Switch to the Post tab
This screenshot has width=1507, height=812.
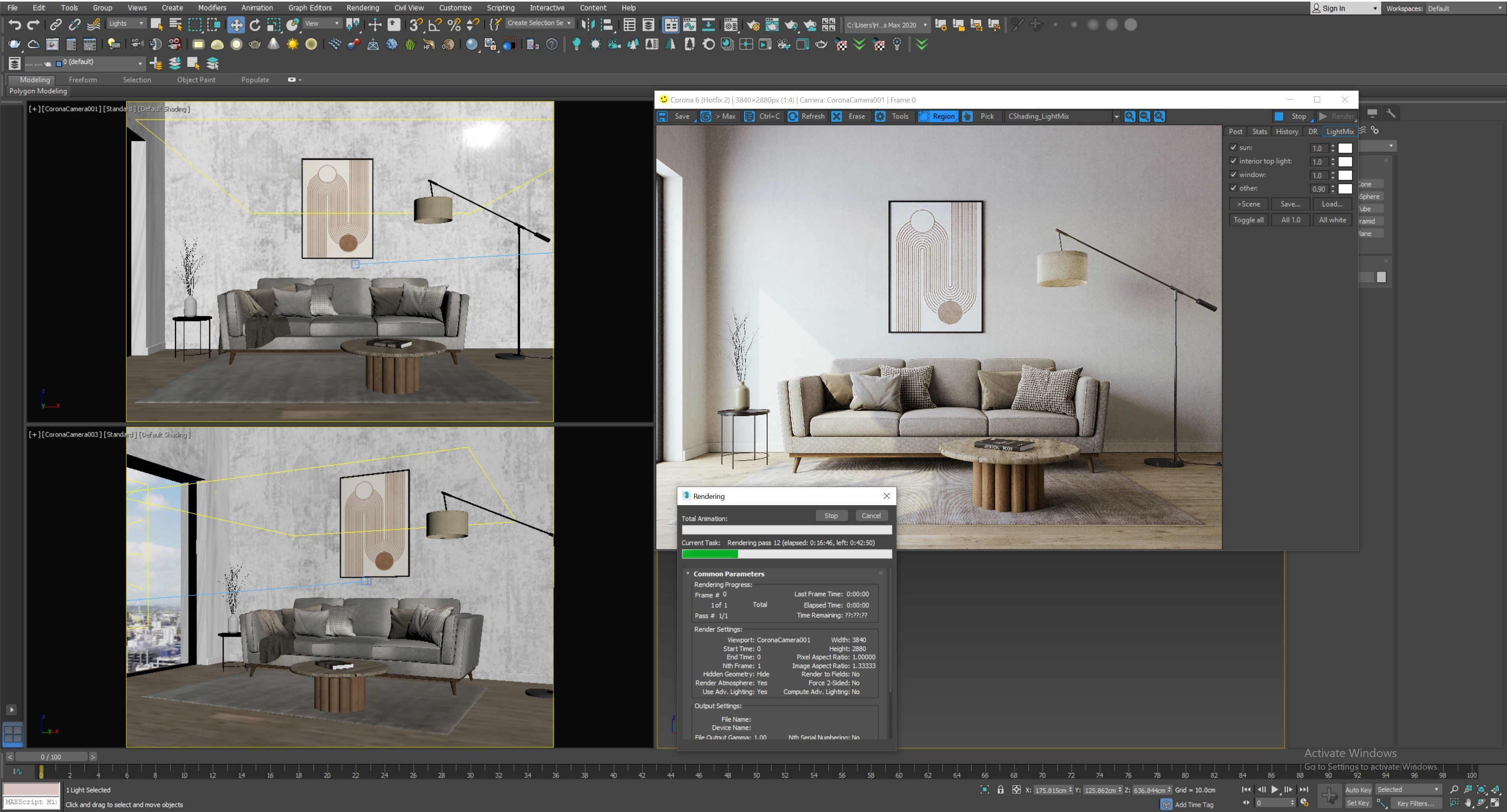coord(1235,131)
